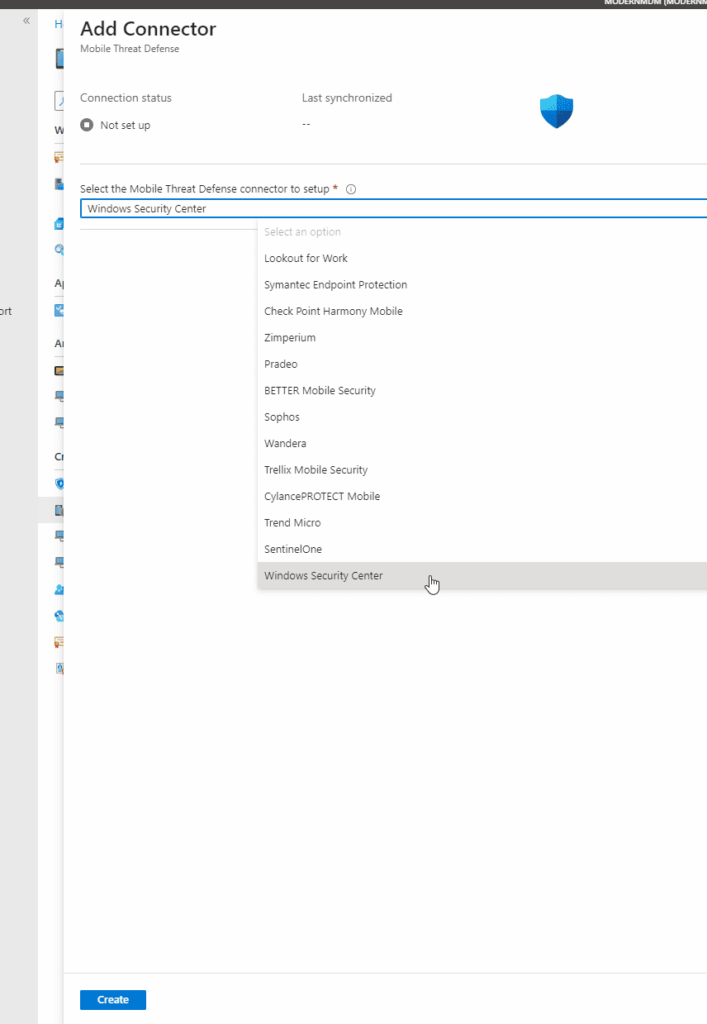707x1024 pixels.
Task: Click the Home breadcrumb link
Action: (58, 24)
